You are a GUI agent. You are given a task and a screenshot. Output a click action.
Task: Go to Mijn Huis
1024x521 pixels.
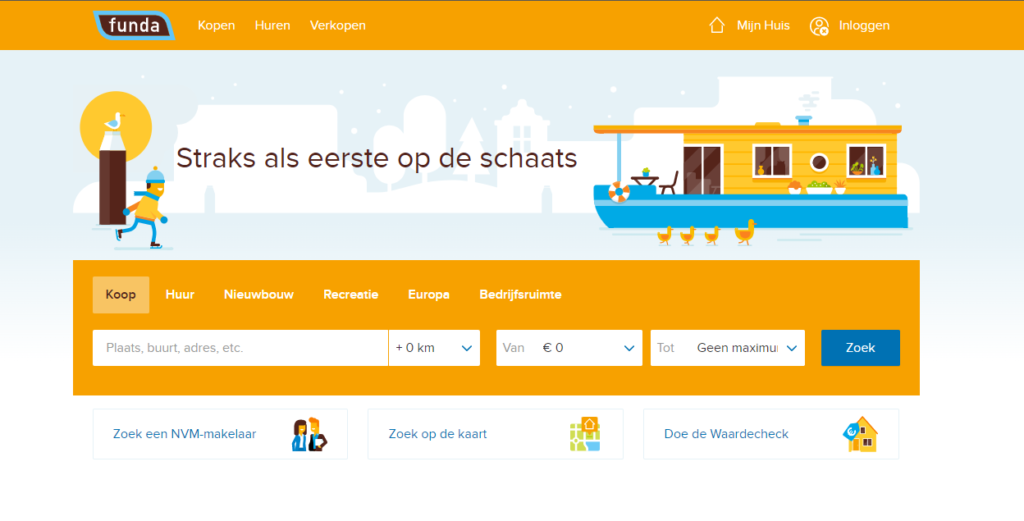pos(763,25)
